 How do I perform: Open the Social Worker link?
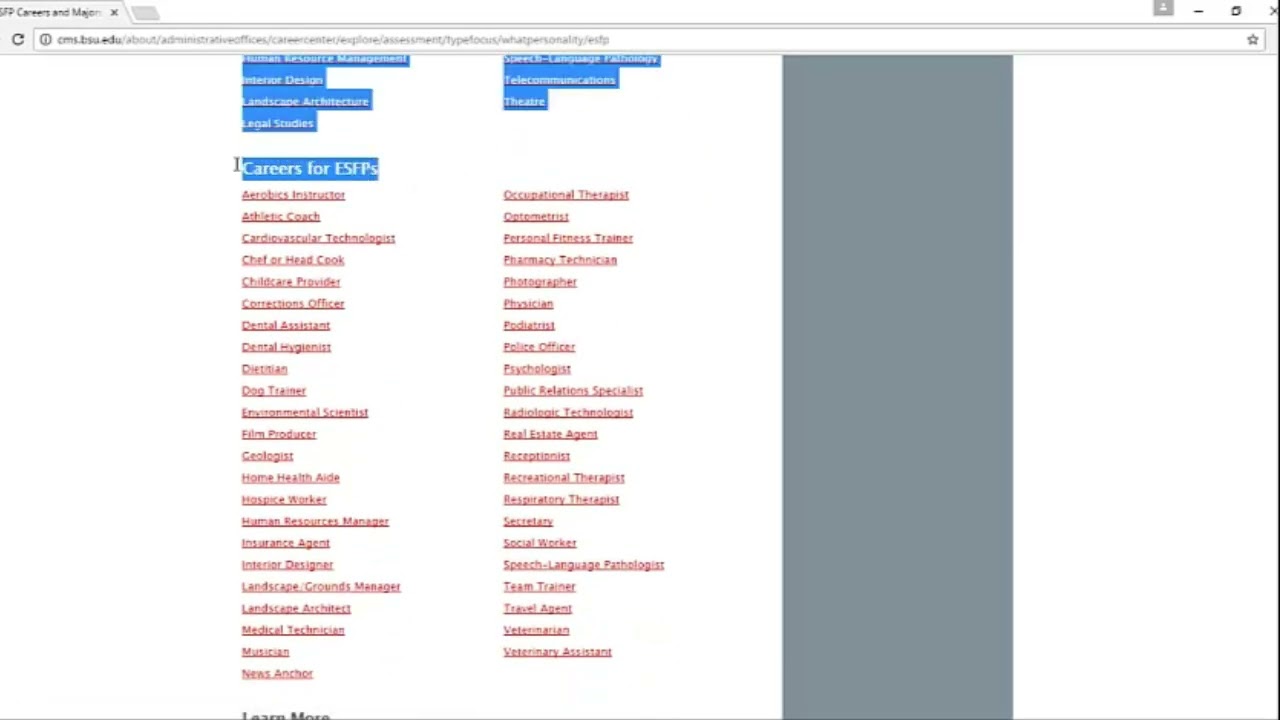pyautogui.click(x=539, y=543)
